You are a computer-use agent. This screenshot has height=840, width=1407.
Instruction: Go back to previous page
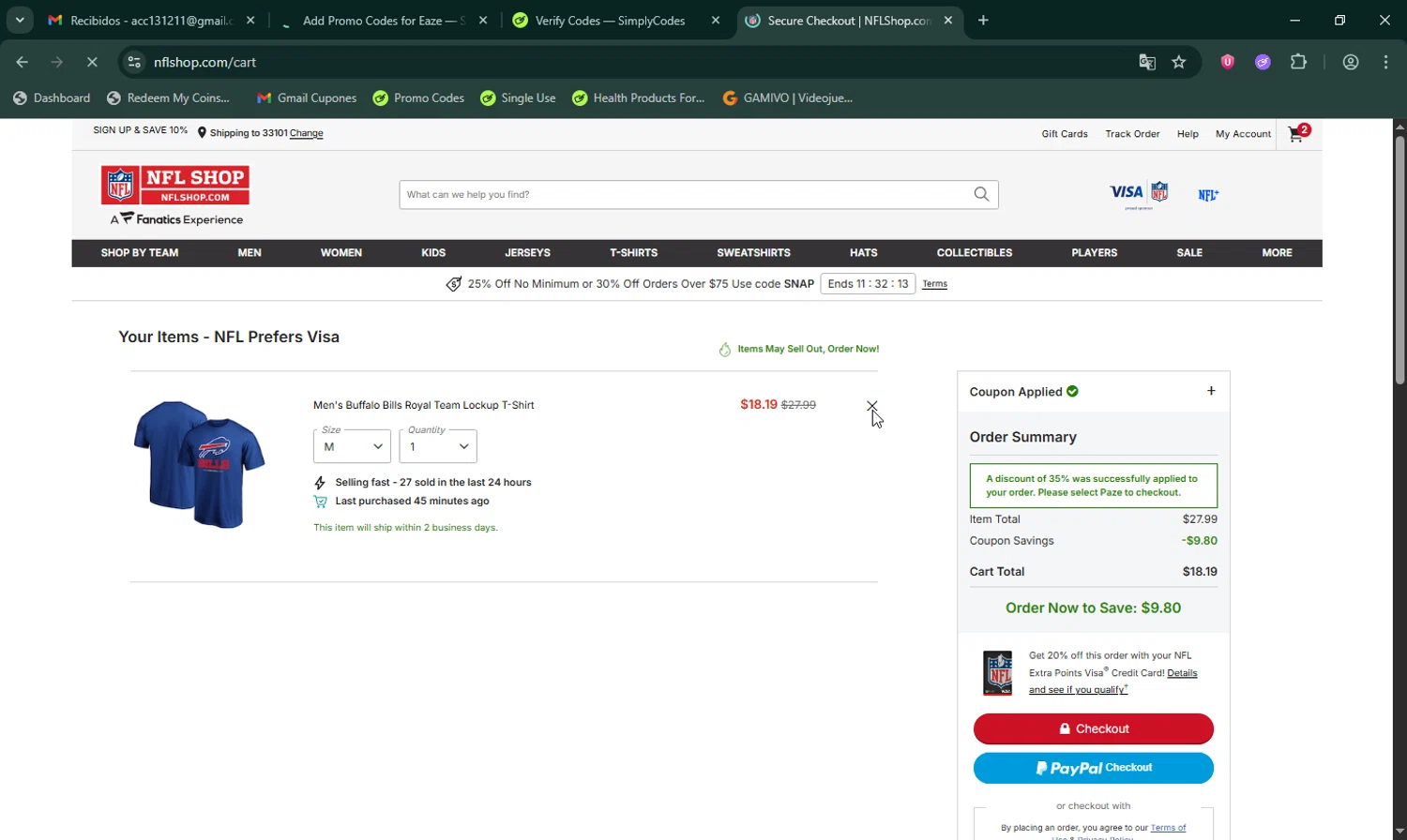23,62
